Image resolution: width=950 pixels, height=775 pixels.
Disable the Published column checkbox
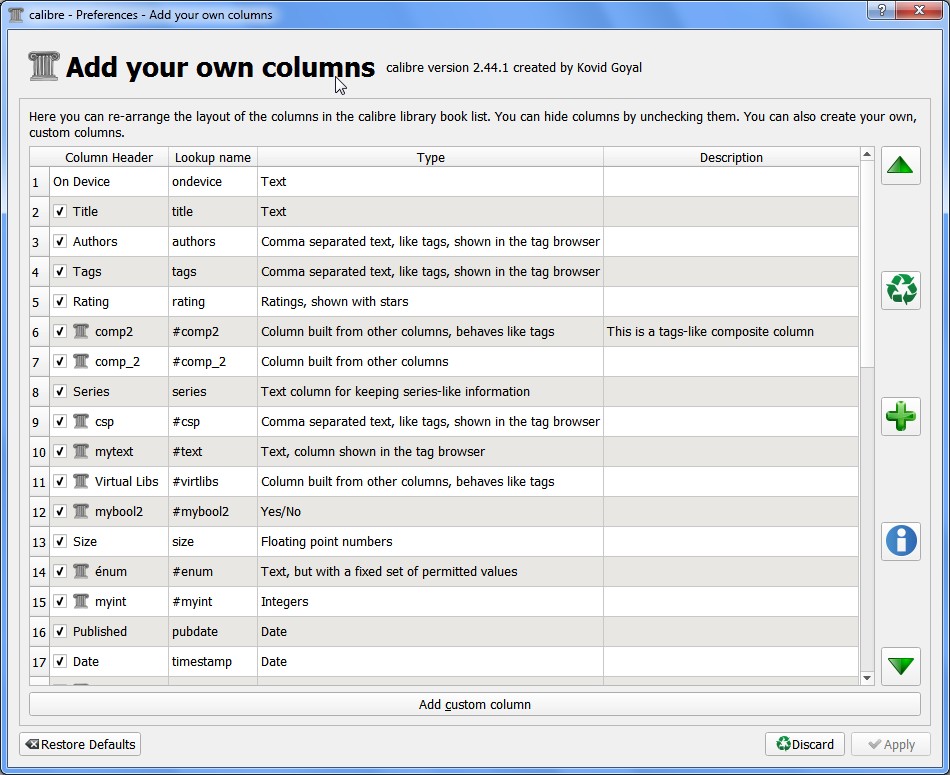coord(60,632)
